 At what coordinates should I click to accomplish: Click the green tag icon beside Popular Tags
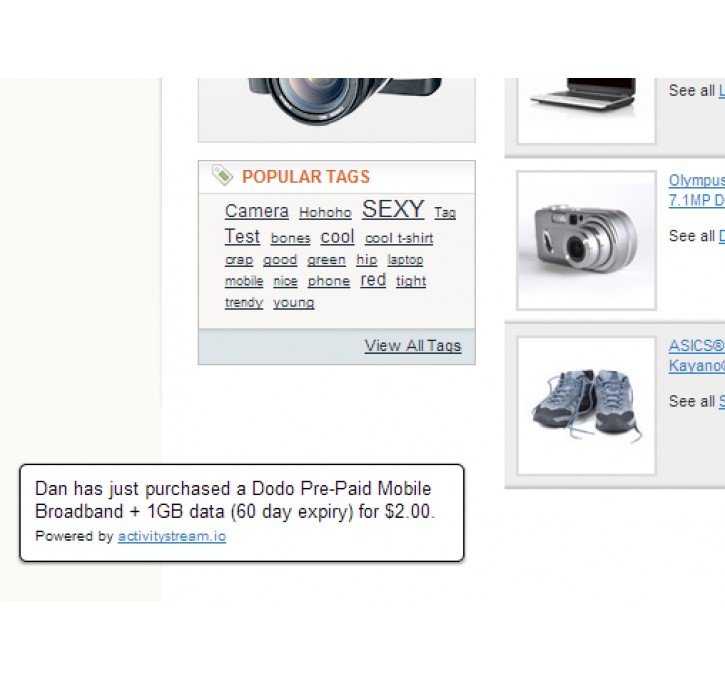(222, 176)
